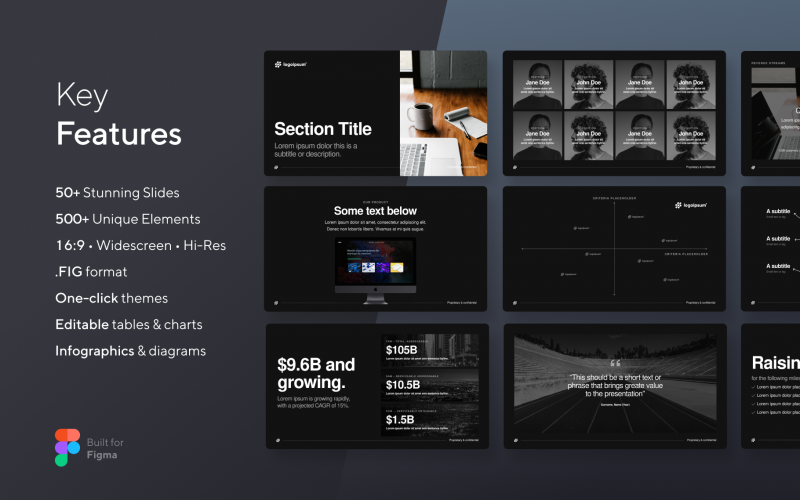Screen dimensions: 800x500
Task: Open the team members slide with portraits
Action: pyautogui.click(x=614, y=113)
